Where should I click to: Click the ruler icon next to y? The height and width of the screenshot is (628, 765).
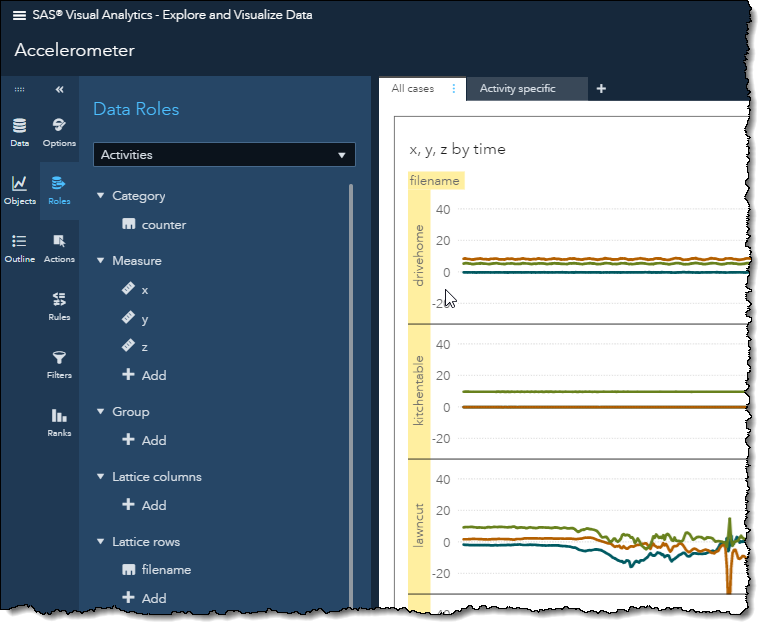click(128, 318)
